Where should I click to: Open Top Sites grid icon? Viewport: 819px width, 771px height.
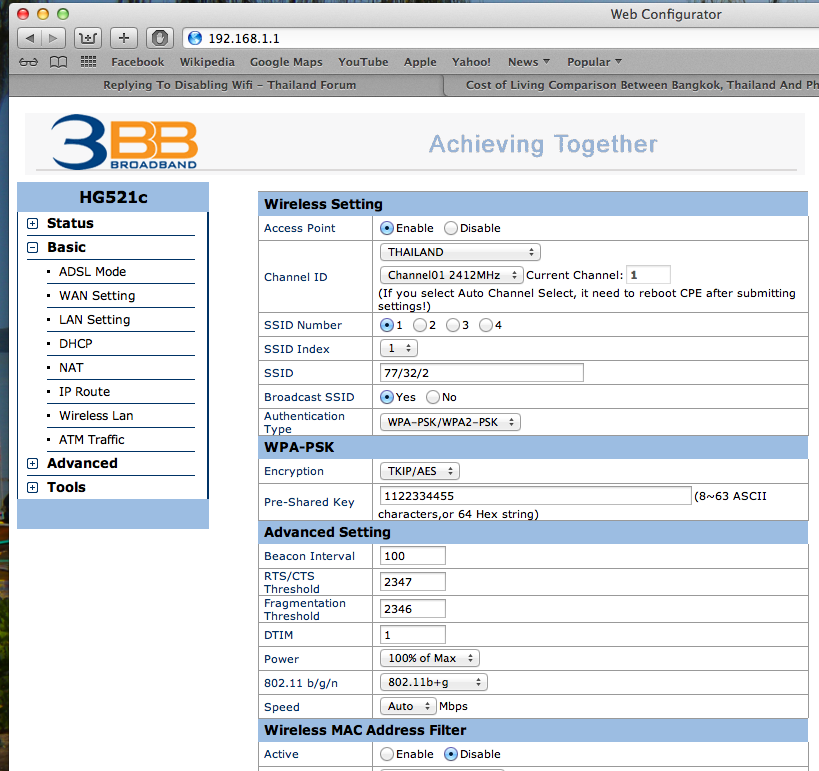click(88, 62)
